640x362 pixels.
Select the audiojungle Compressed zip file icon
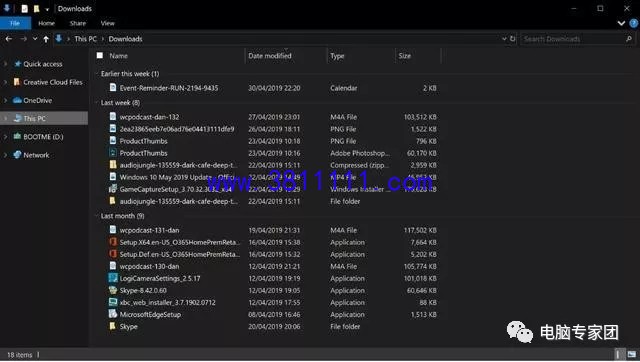(113, 164)
